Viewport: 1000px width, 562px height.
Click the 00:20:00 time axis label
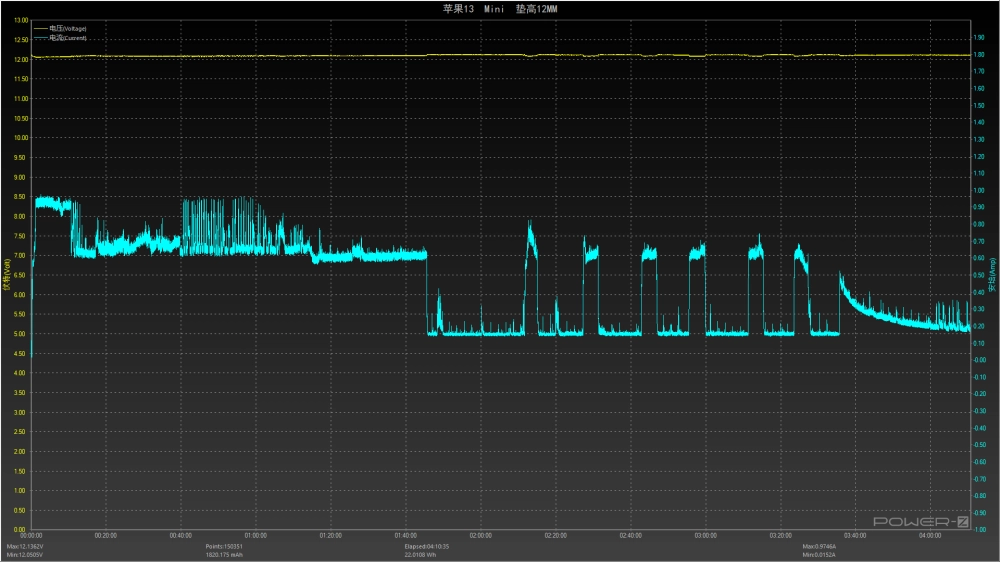point(106,536)
